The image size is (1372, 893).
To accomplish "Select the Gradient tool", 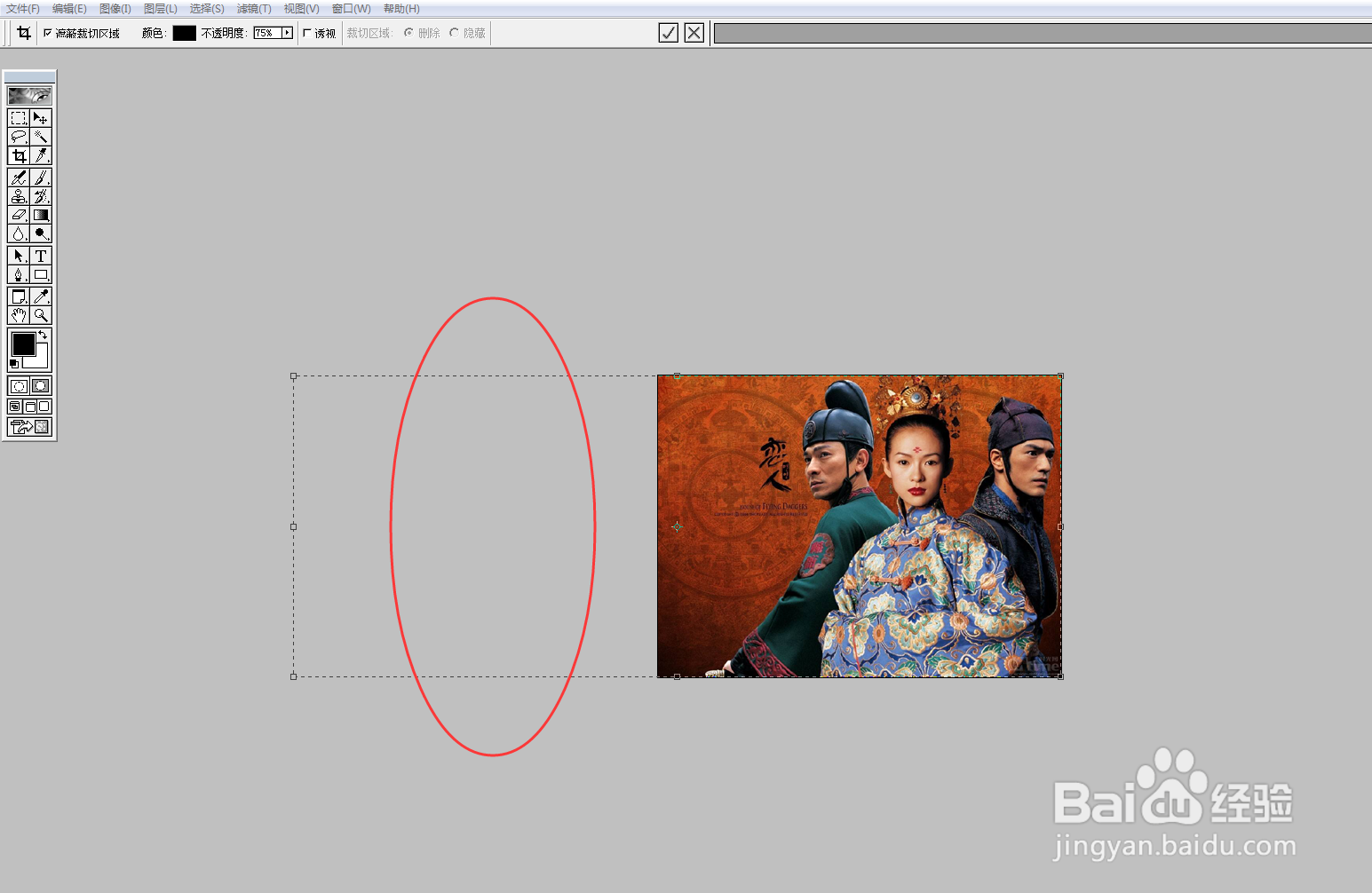I will click(41, 215).
